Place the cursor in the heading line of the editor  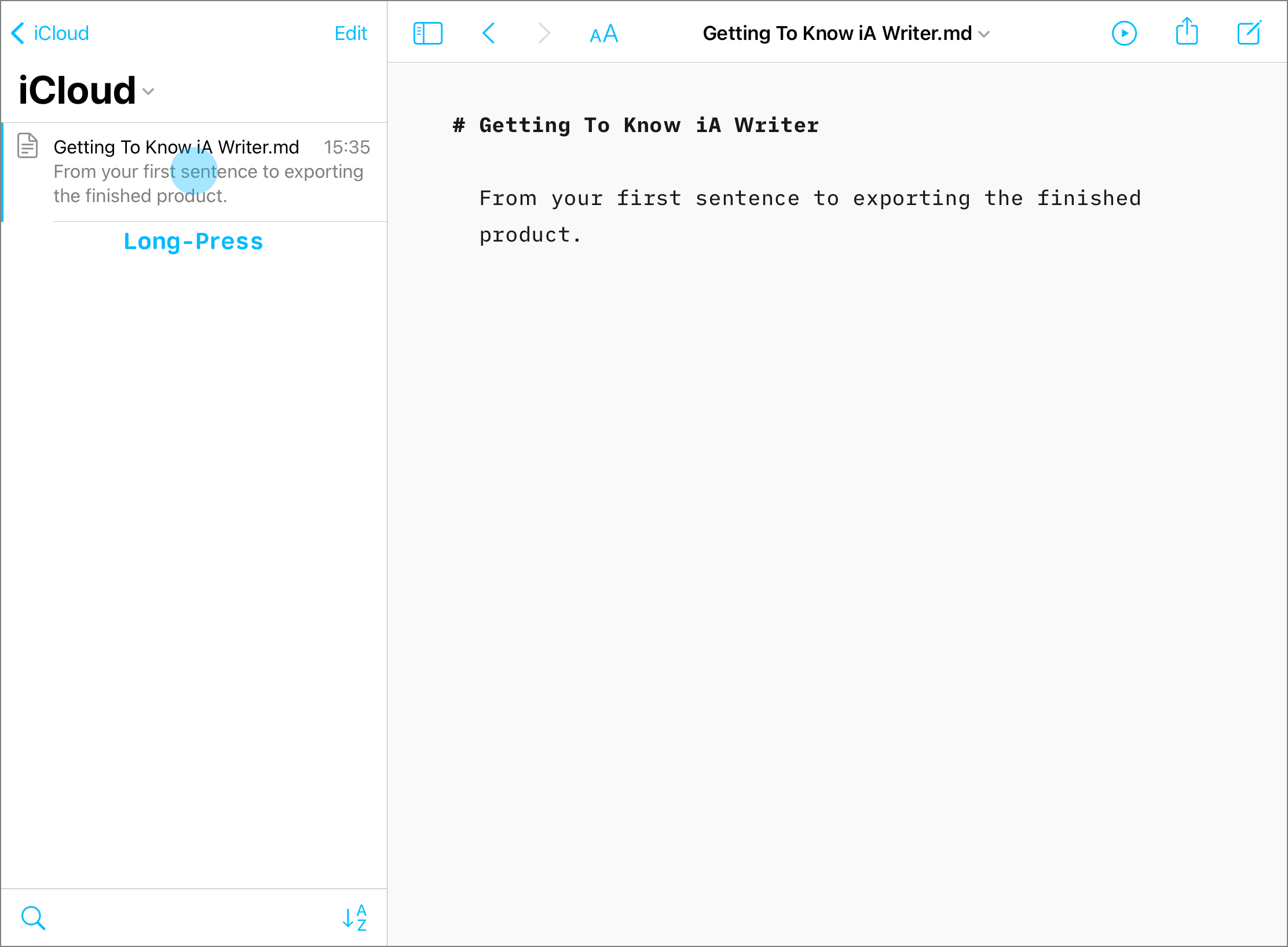tap(635, 126)
